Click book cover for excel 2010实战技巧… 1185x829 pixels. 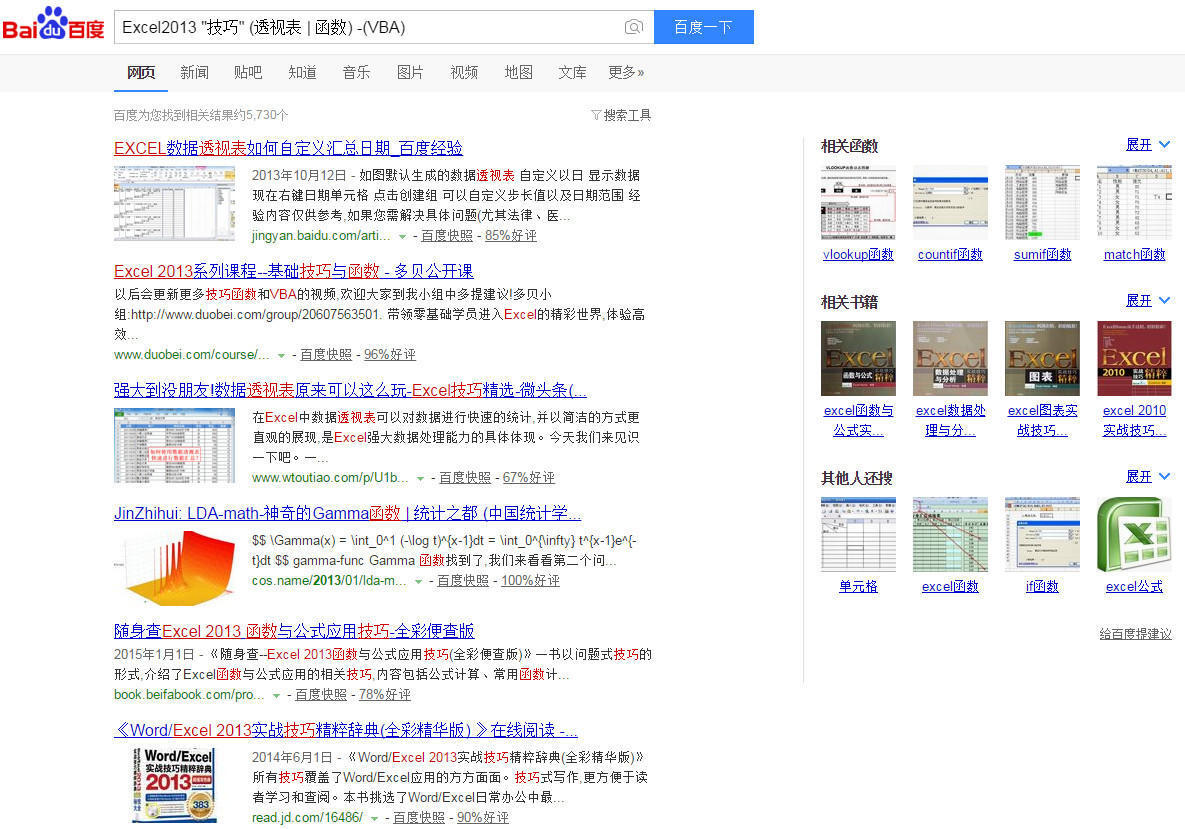pyautogui.click(x=1134, y=358)
